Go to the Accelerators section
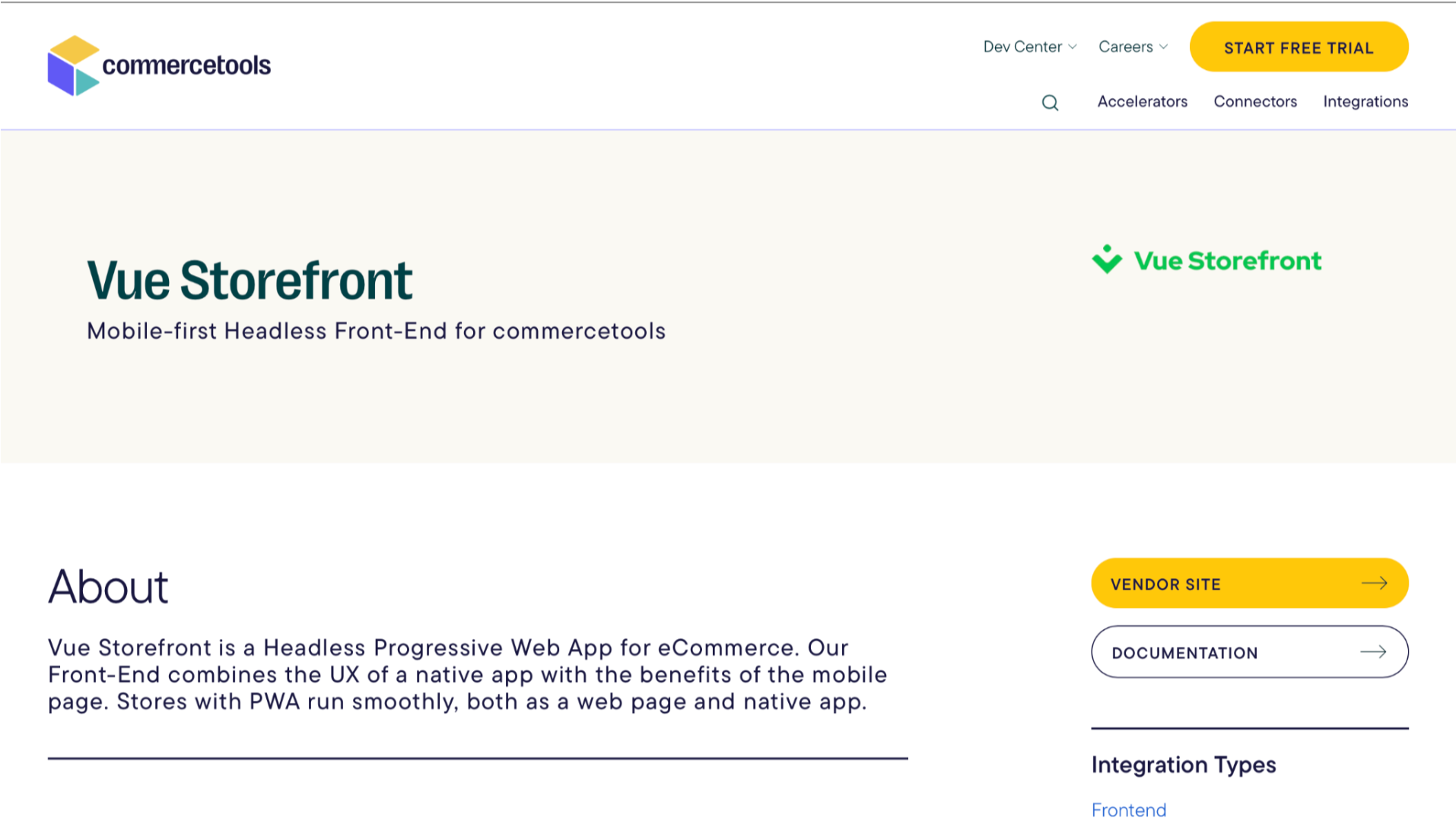The width and height of the screenshot is (1456, 837). pyautogui.click(x=1142, y=102)
